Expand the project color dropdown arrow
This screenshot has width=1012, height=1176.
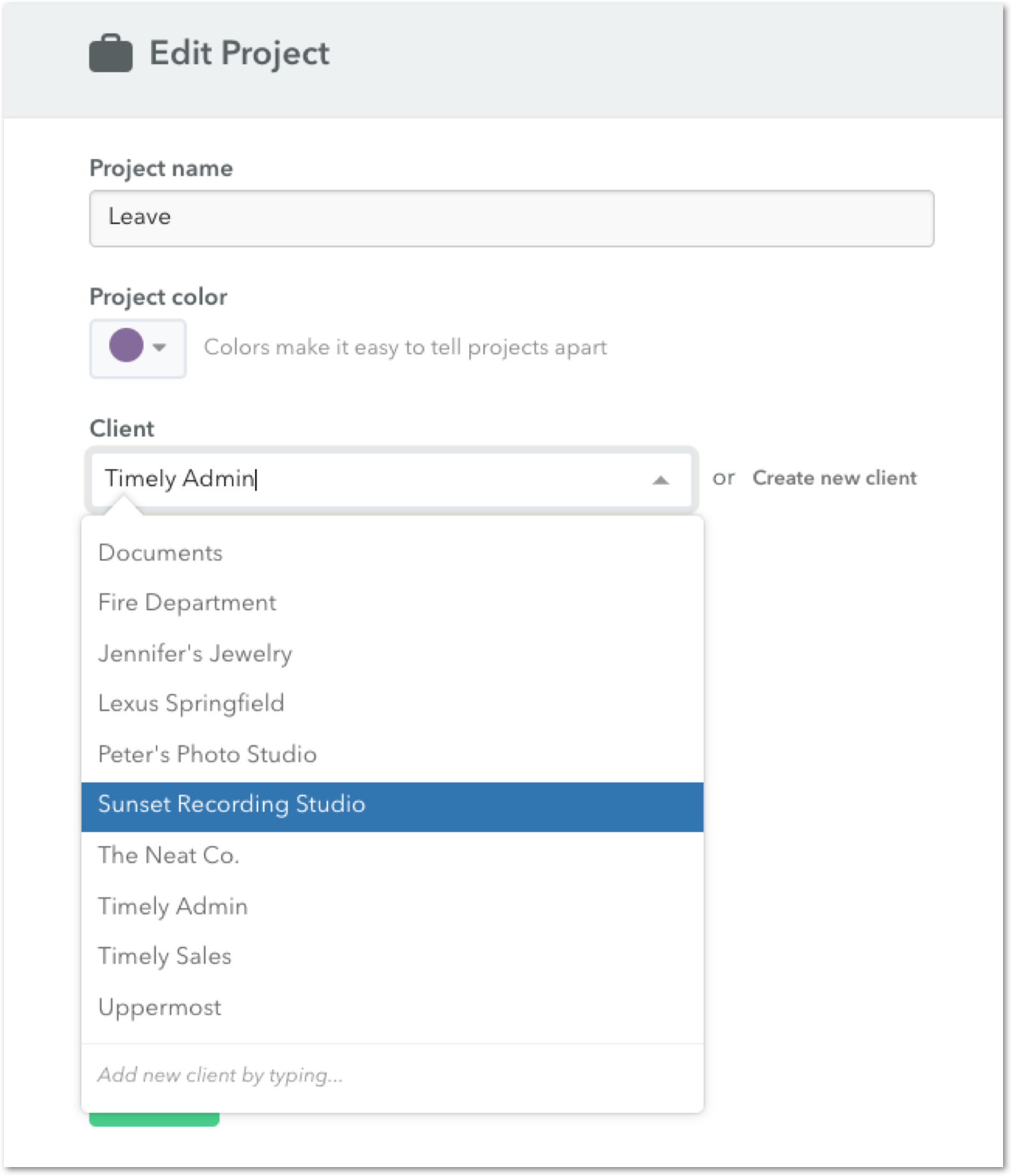point(159,347)
